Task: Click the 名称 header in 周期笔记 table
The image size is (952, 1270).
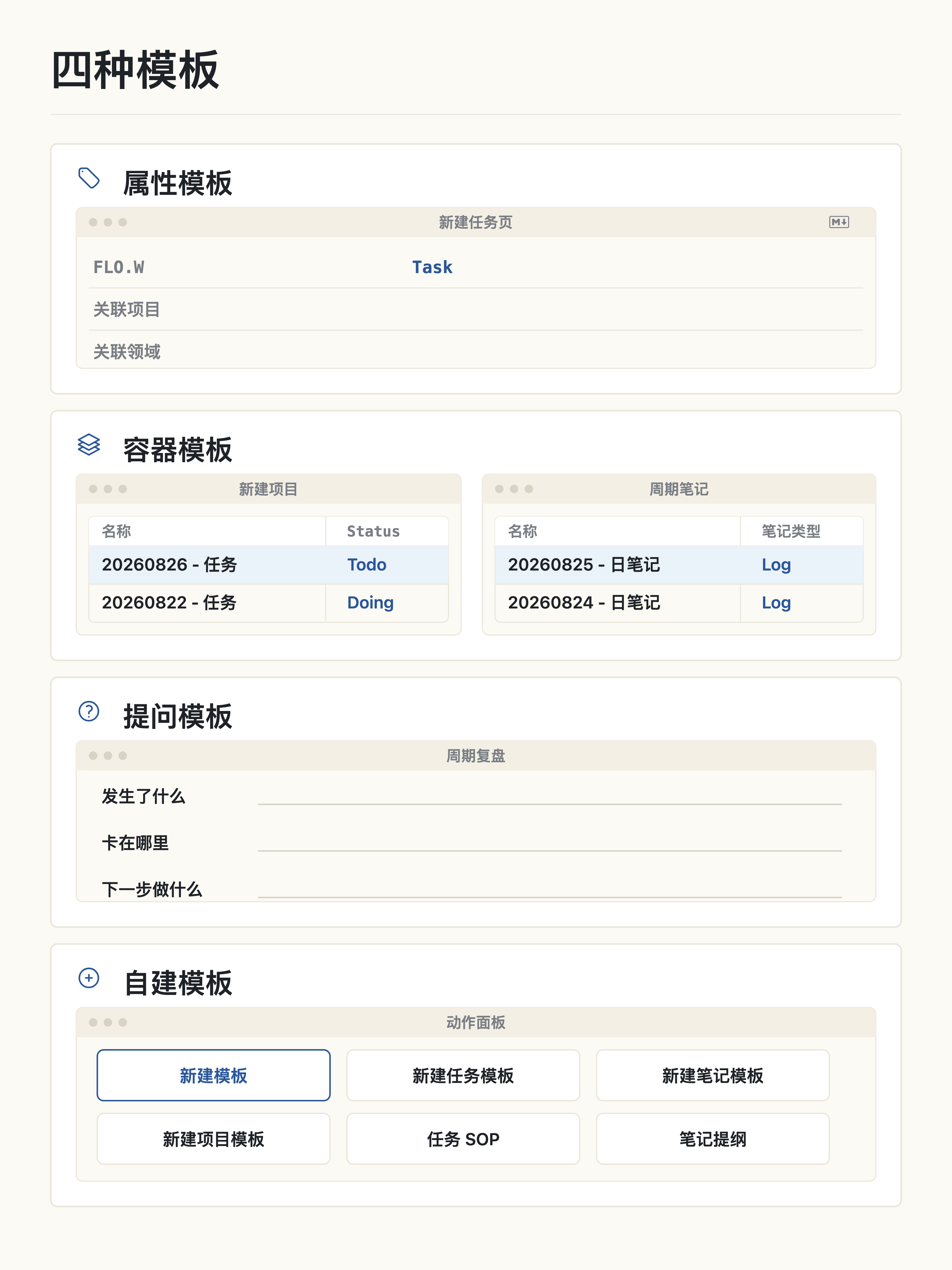Action: click(523, 531)
